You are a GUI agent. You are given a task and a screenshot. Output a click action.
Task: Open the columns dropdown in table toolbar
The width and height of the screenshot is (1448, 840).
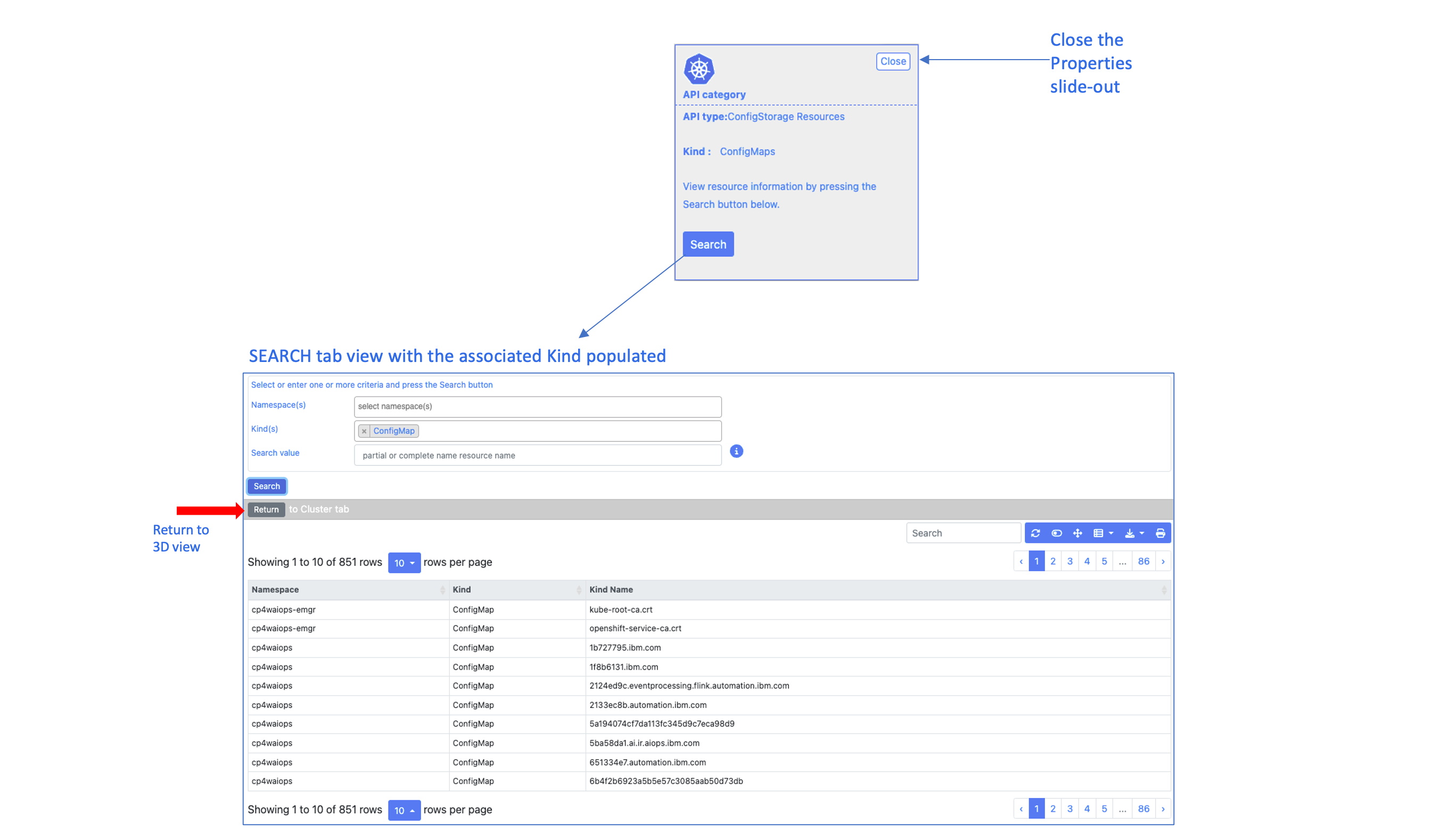pyautogui.click(x=1103, y=533)
